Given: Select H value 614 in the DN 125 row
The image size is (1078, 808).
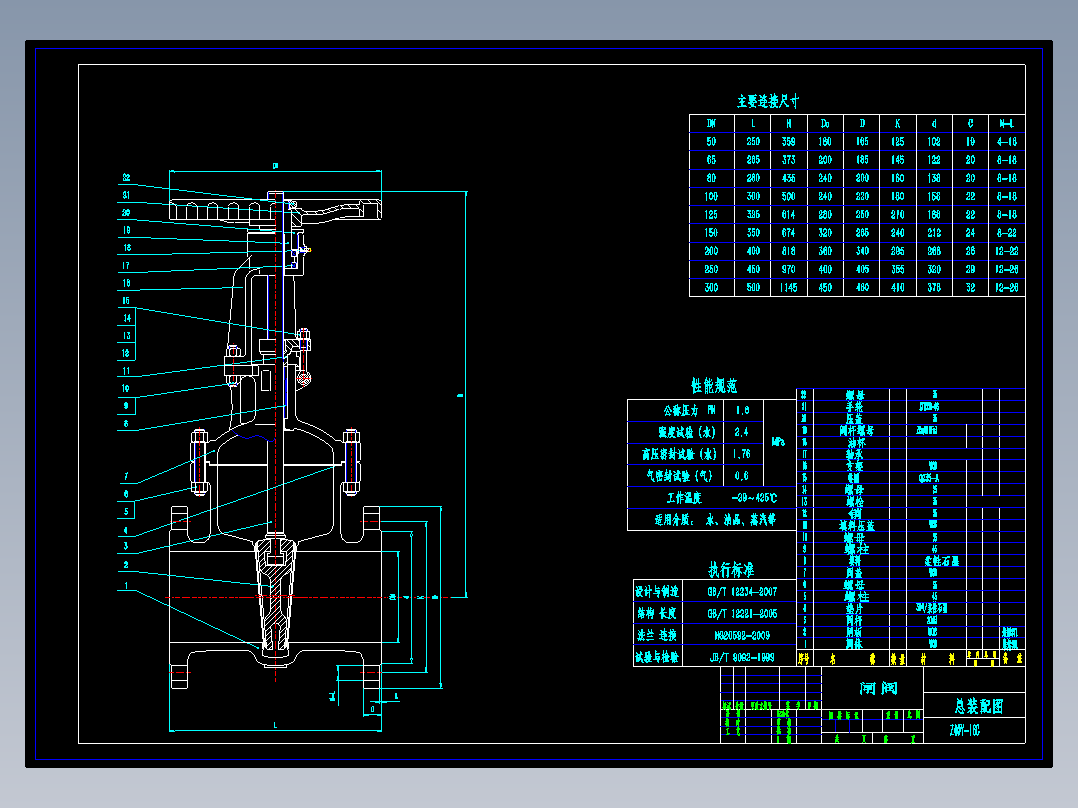Looking at the screenshot, I should point(788,215).
